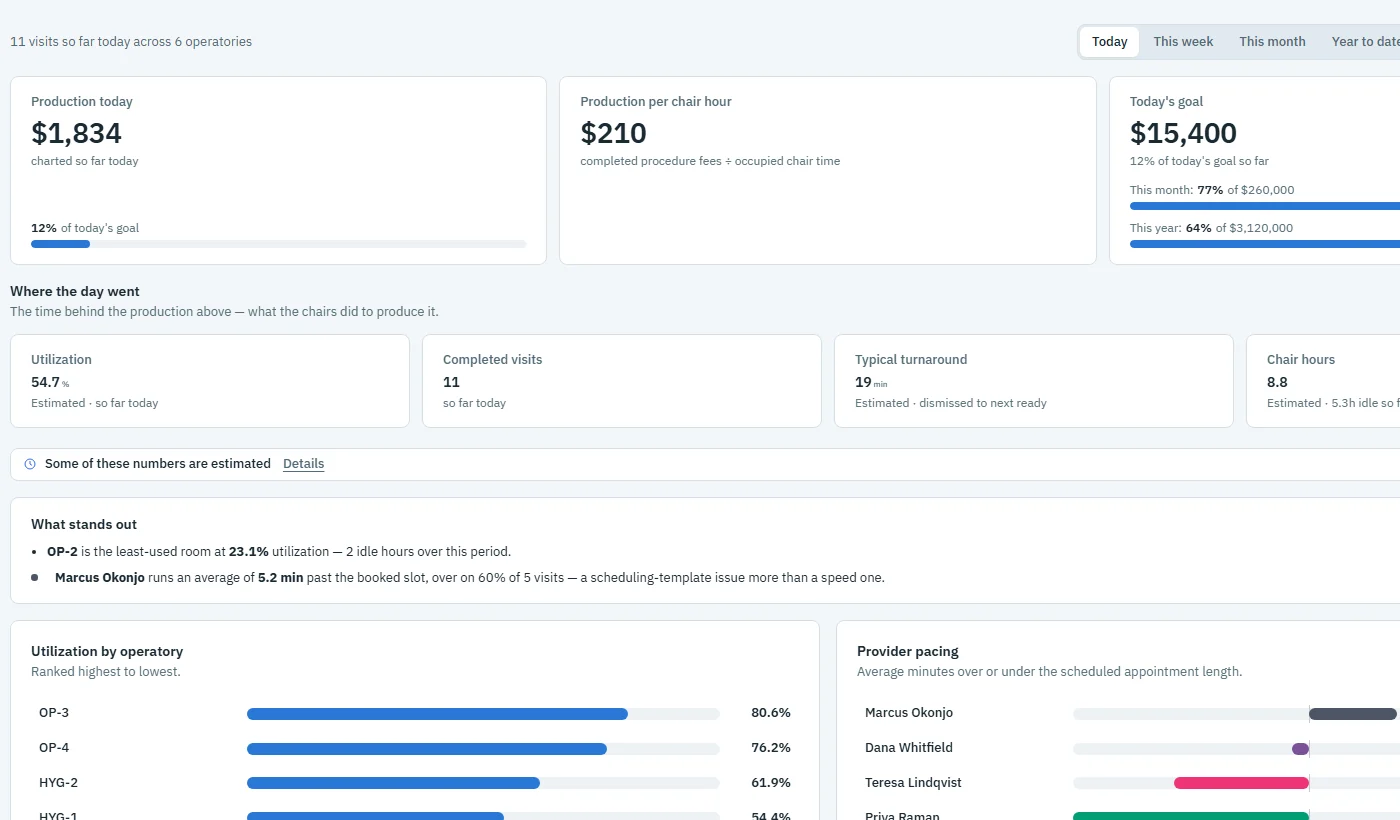Click the This year goal progress bar
Viewport: 1400px width, 820px height.
[x=1265, y=244]
